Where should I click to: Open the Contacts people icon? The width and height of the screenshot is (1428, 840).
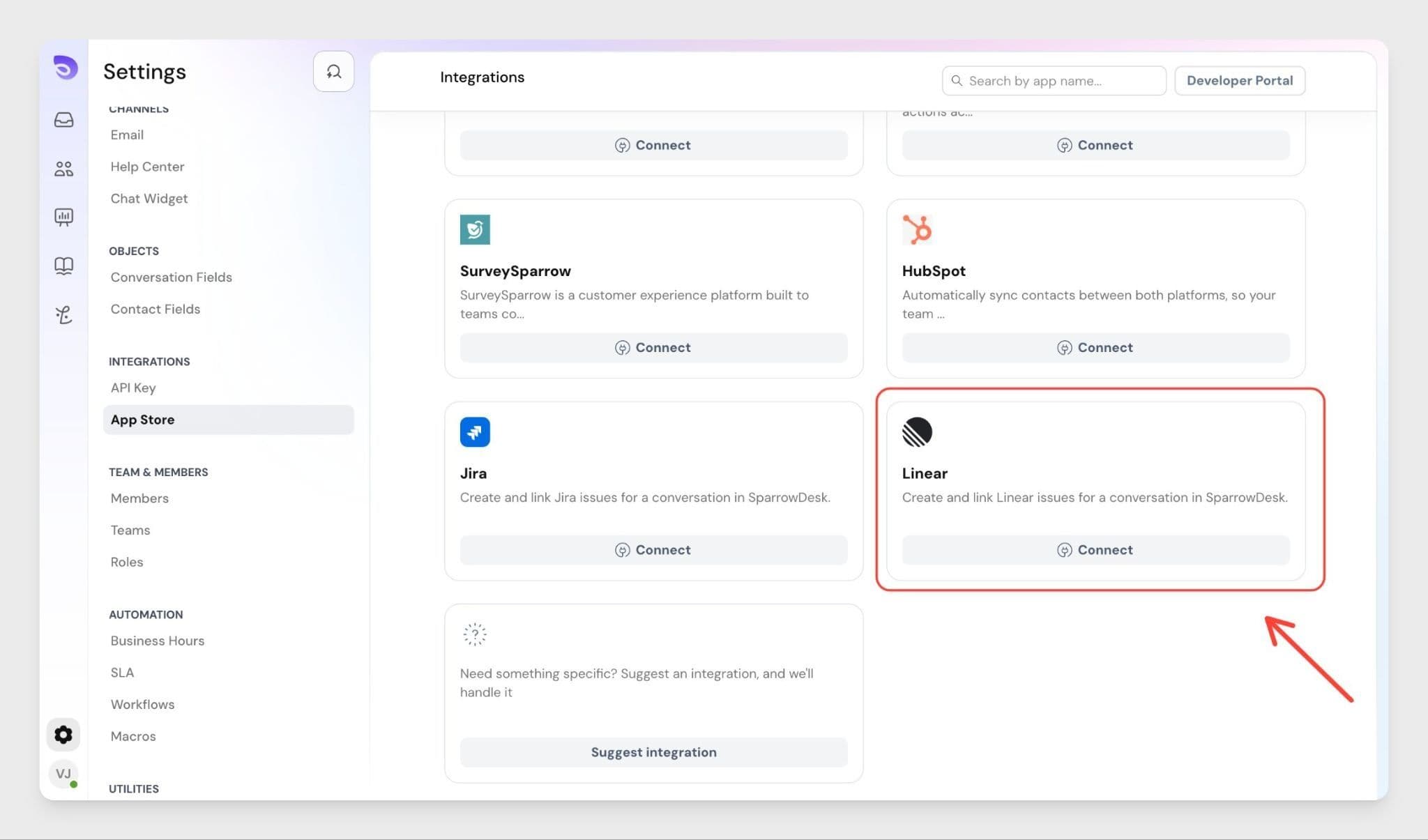click(x=63, y=169)
